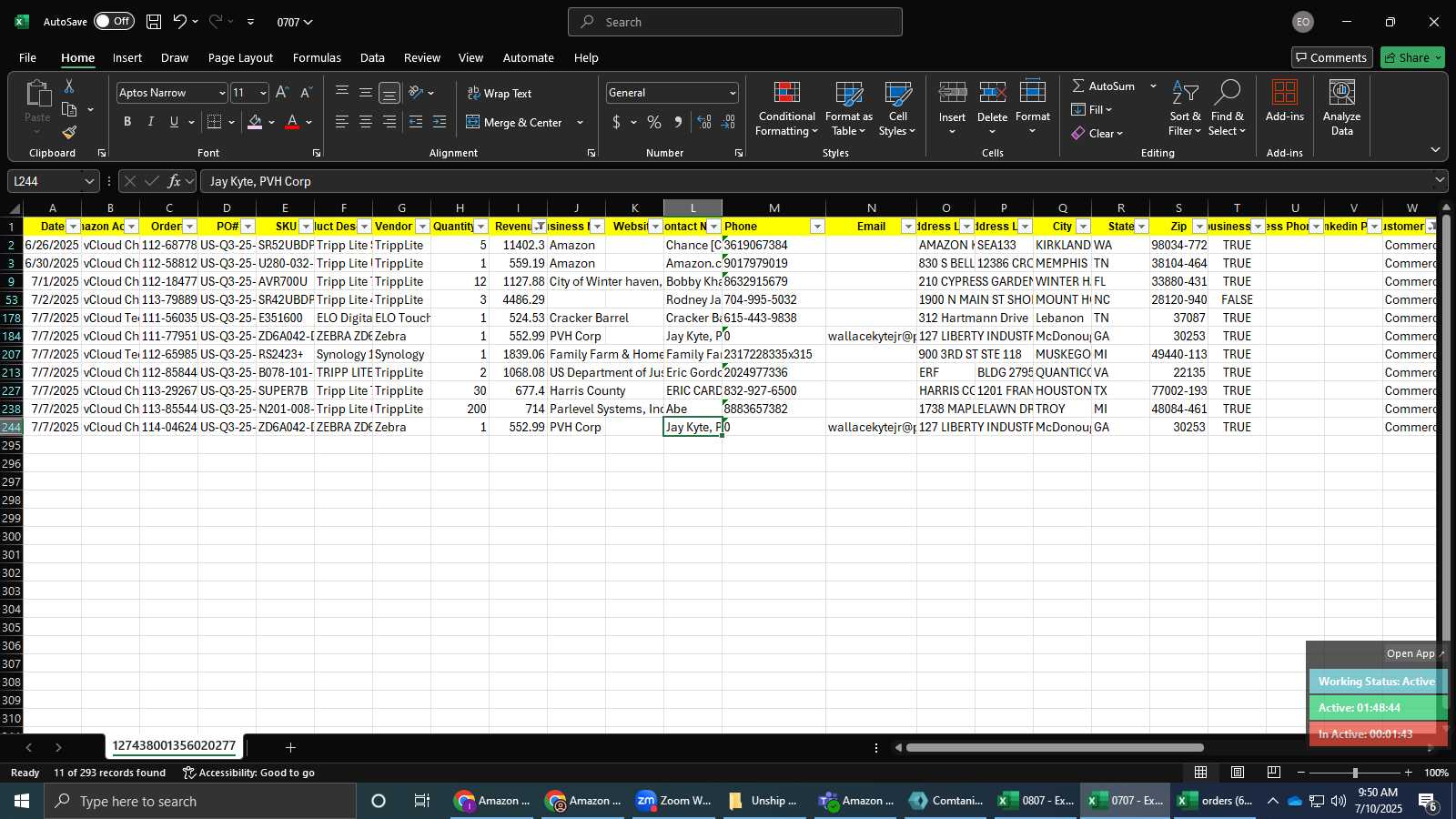Switch to Normal view in status bar
Screen dimensions: 1456x819
[x=1201, y=773]
